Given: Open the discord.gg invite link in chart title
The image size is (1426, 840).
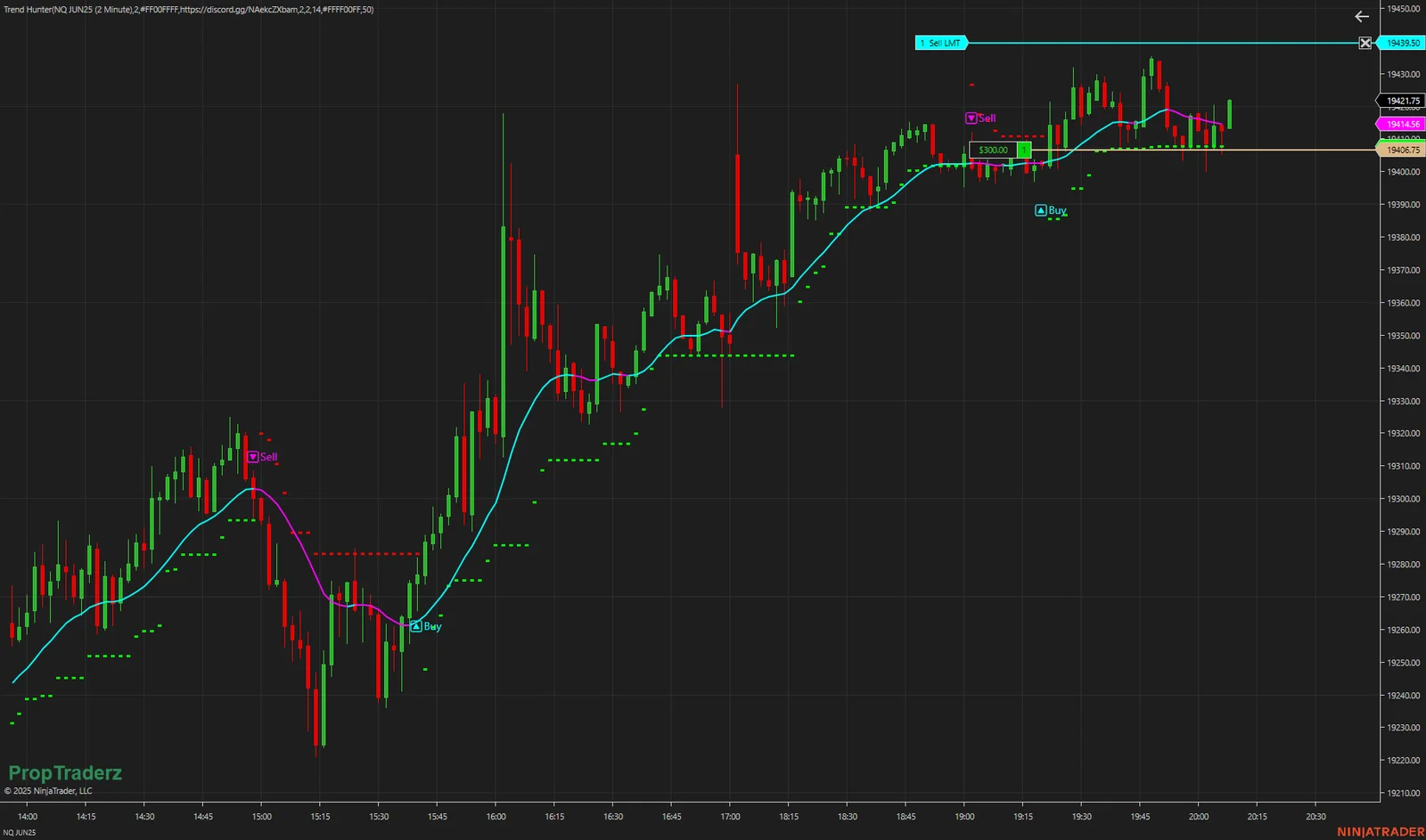Looking at the screenshot, I should pyautogui.click(x=232, y=8).
